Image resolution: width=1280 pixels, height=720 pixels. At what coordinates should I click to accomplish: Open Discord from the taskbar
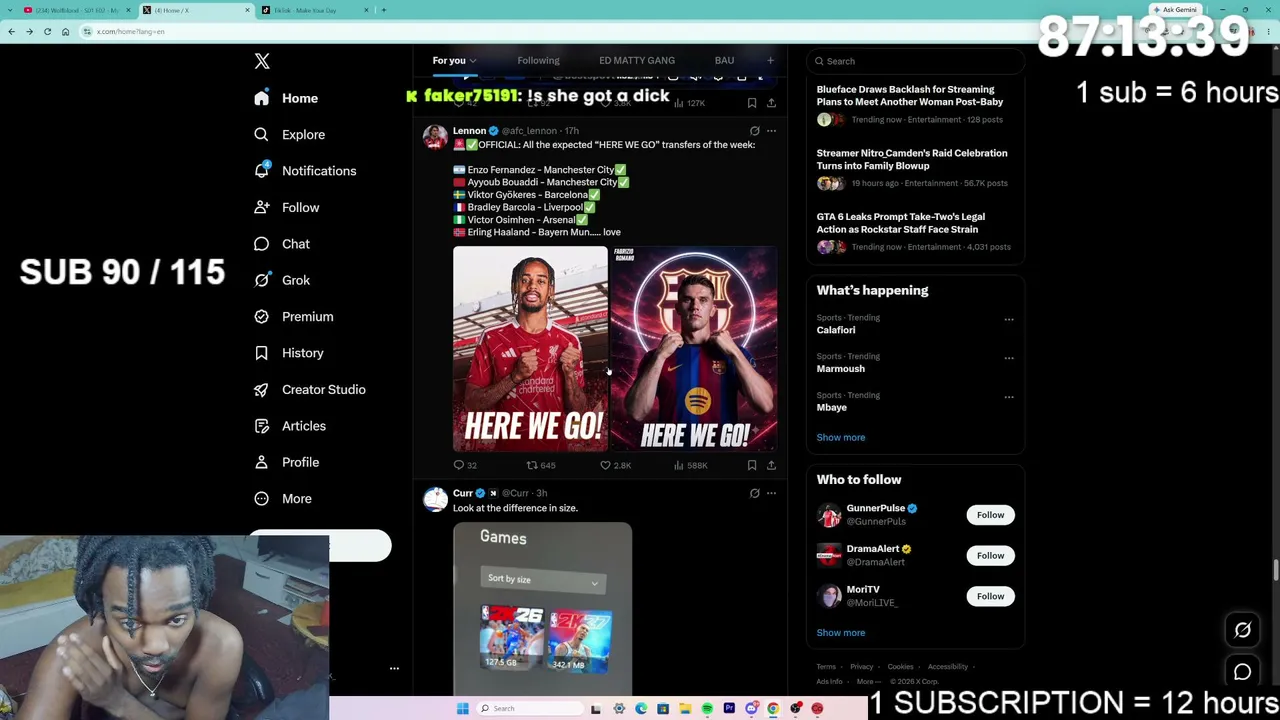click(751, 709)
